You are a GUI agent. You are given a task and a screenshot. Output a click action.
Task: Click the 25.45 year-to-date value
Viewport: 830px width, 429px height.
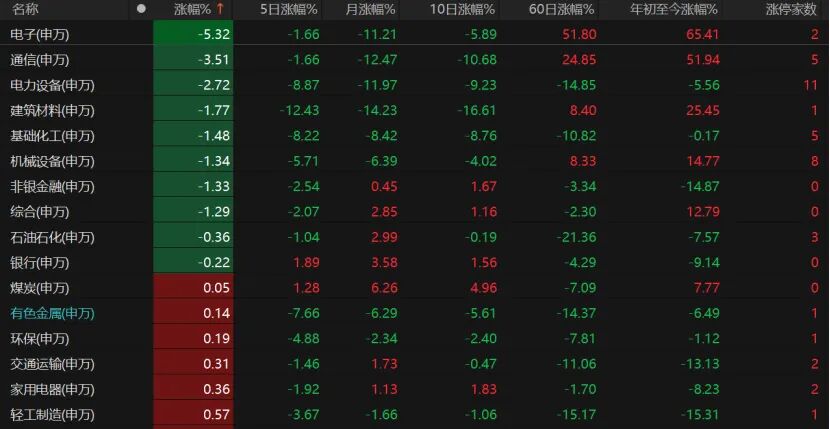point(703,111)
